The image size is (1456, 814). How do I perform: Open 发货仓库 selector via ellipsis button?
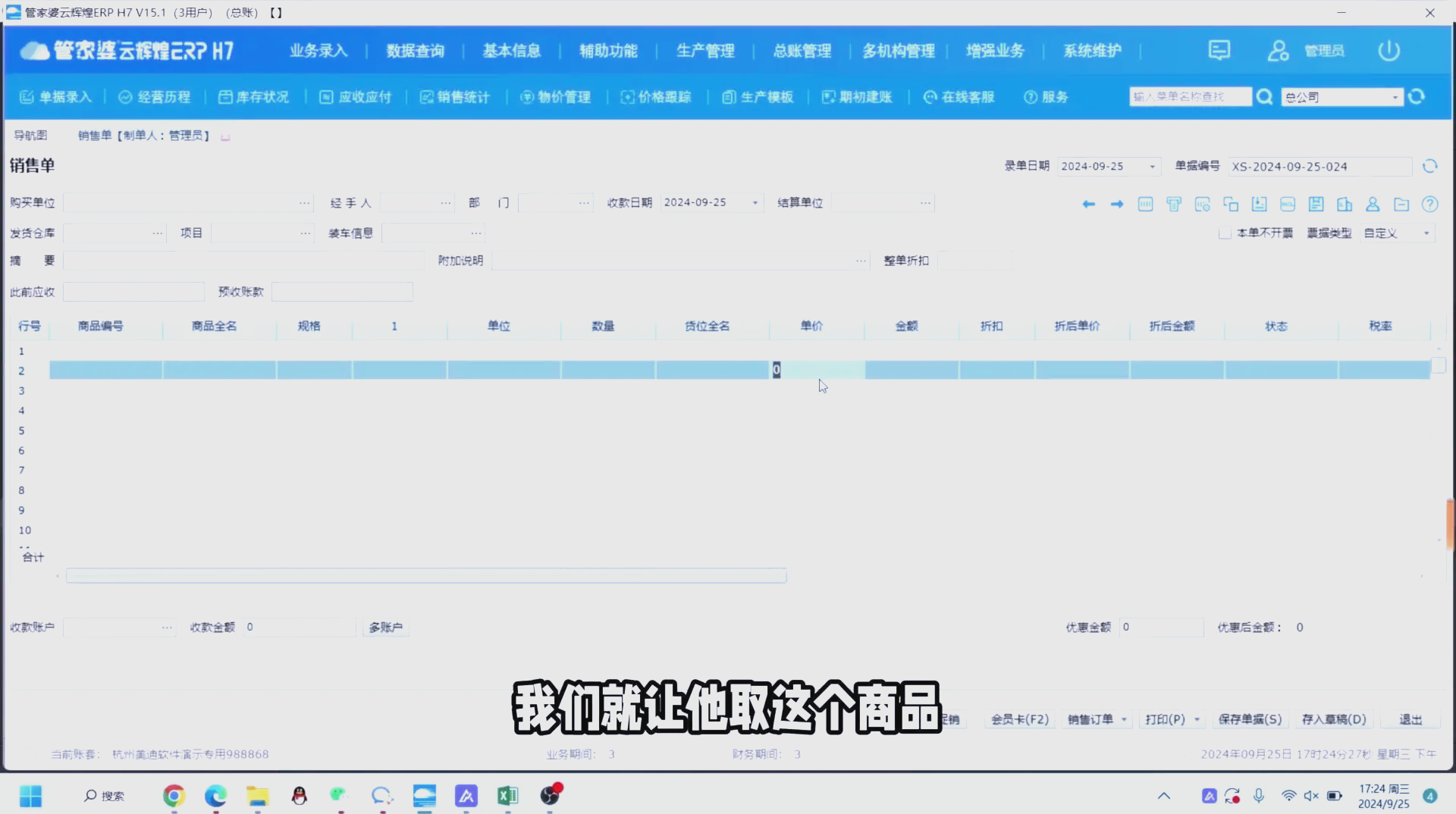158,233
